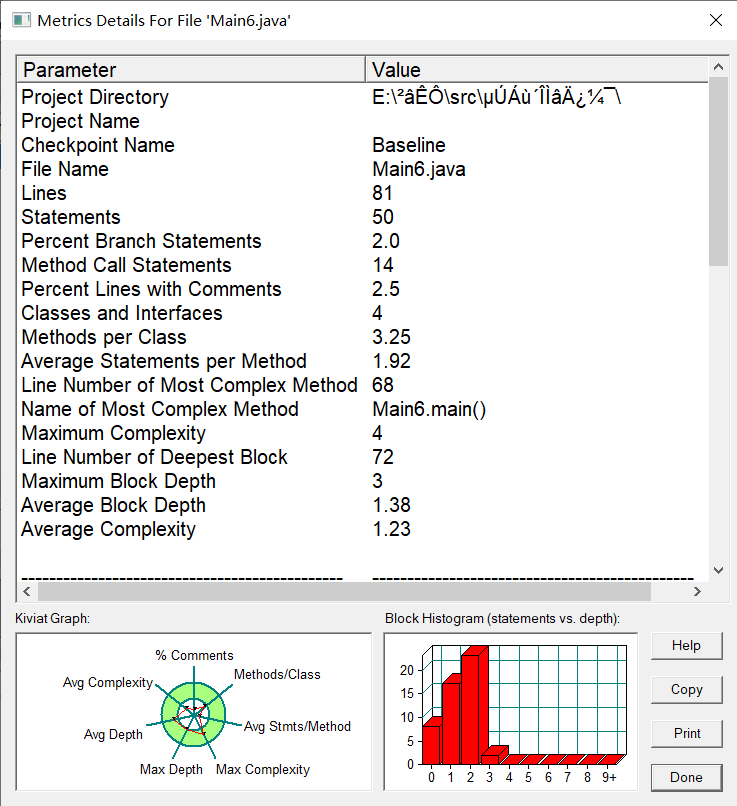
Task: Click the project directory path value
Action: pos(496,97)
